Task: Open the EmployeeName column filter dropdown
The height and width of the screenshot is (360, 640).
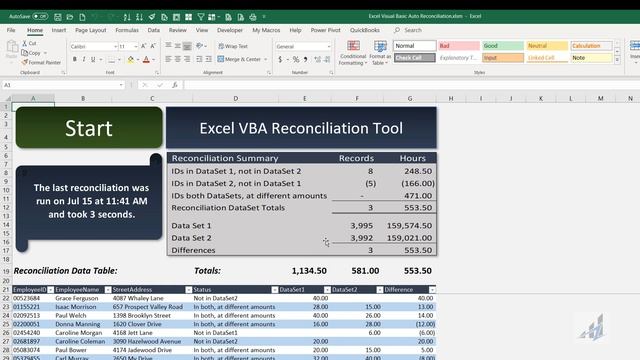Action: (108, 290)
